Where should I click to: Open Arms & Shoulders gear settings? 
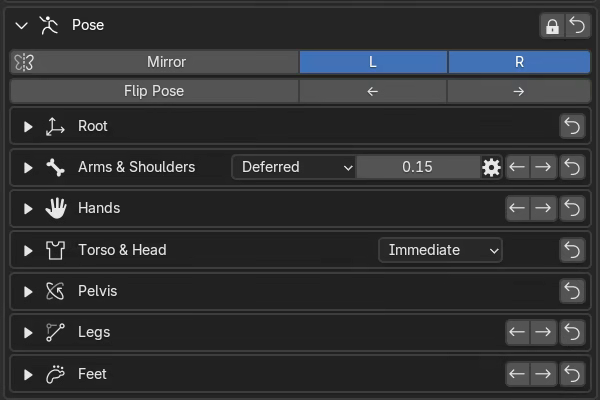point(491,167)
